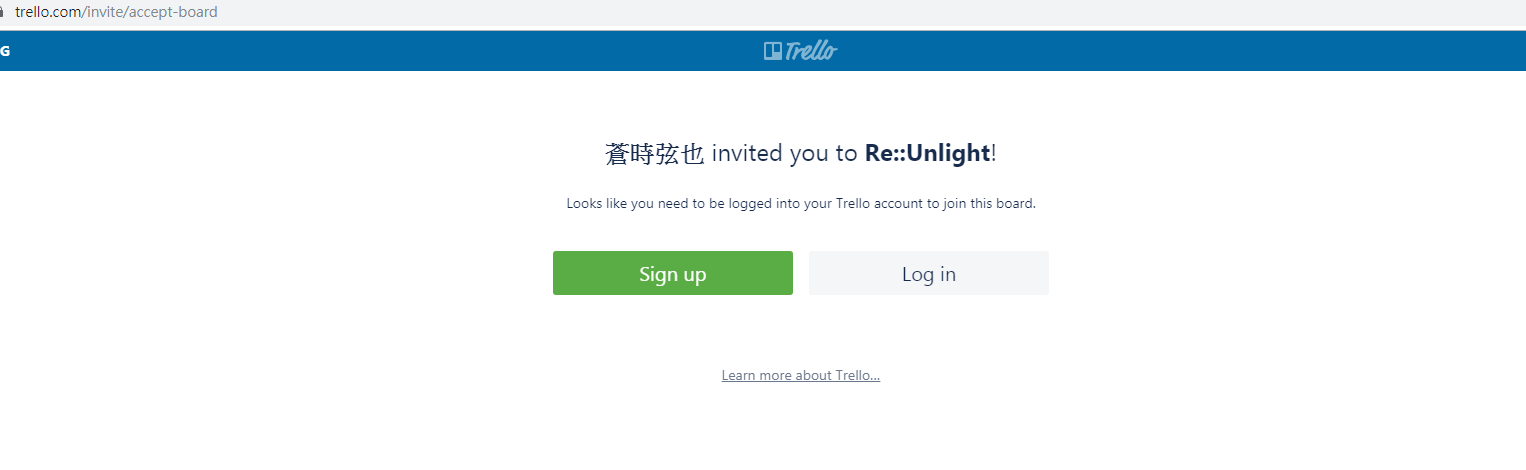
Task: Click the Trello board glyph in the logo
Action: (x=773, y=51)
